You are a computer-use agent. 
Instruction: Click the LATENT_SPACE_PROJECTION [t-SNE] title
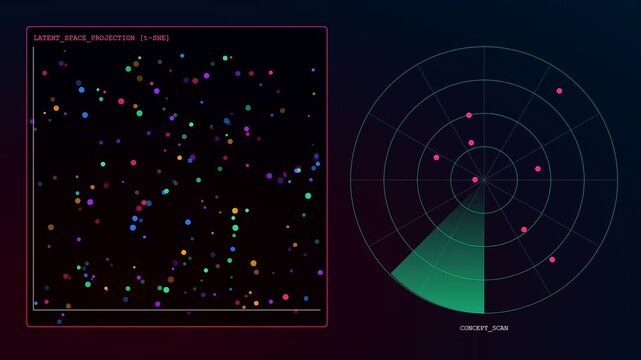(x=101, y=38)
